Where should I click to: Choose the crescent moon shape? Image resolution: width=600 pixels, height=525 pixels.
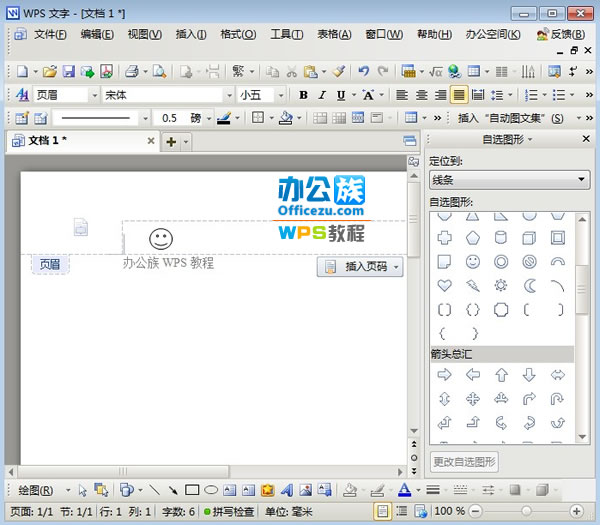coord(529,286)
